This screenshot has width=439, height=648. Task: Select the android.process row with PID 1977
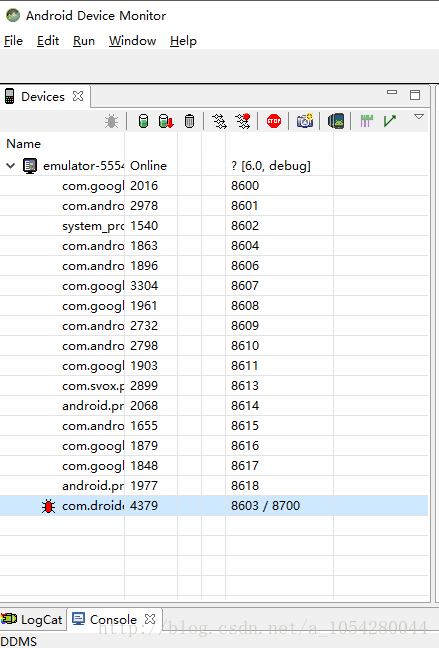coord(214,486)
